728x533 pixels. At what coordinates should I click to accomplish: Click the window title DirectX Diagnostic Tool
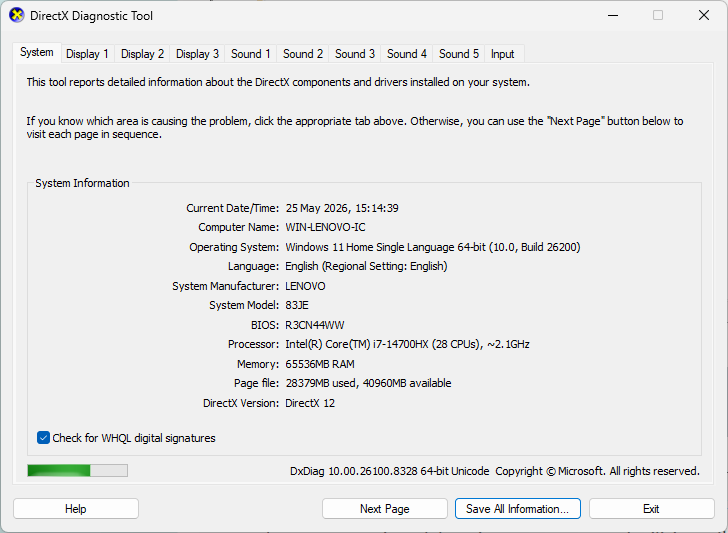91,16
